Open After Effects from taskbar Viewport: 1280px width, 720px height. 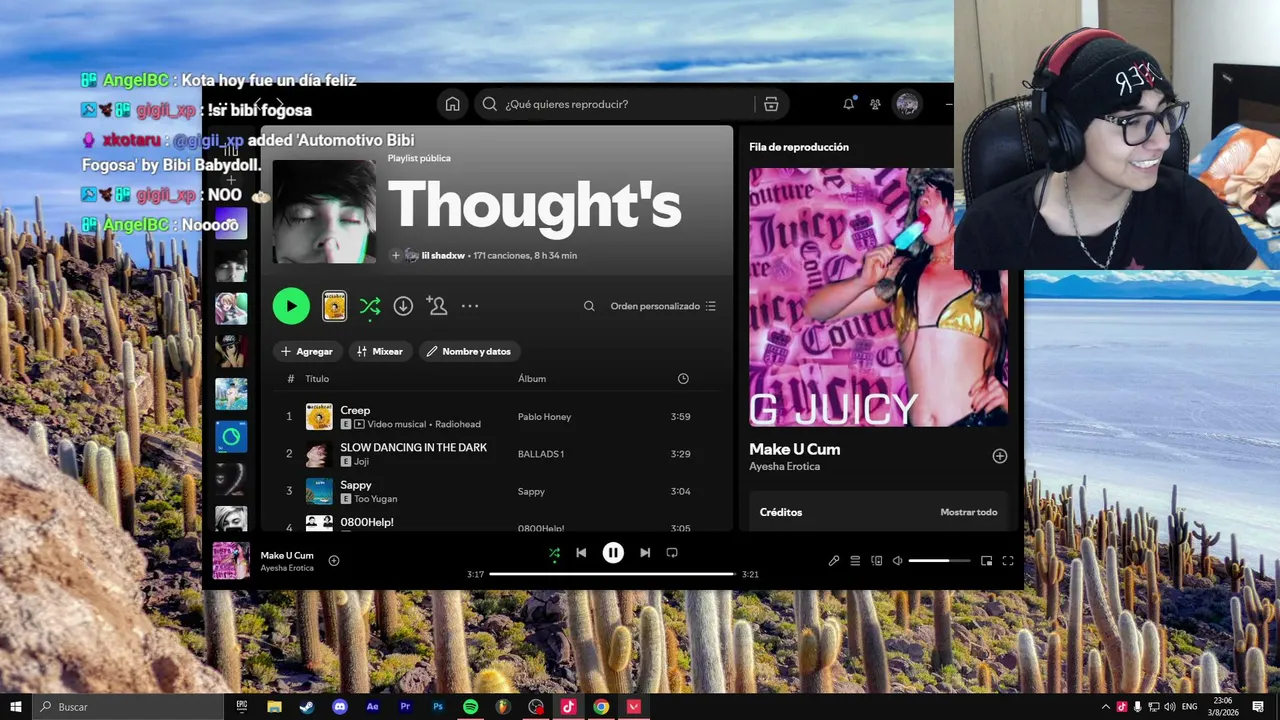[373, 707]
